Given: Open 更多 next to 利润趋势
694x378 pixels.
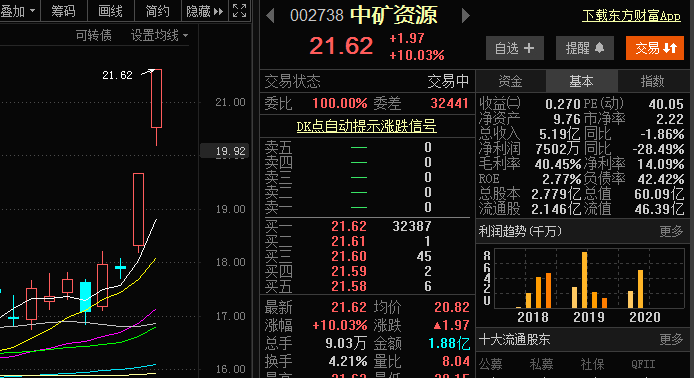Looking at the screenshot, I should tap(671, 231).
